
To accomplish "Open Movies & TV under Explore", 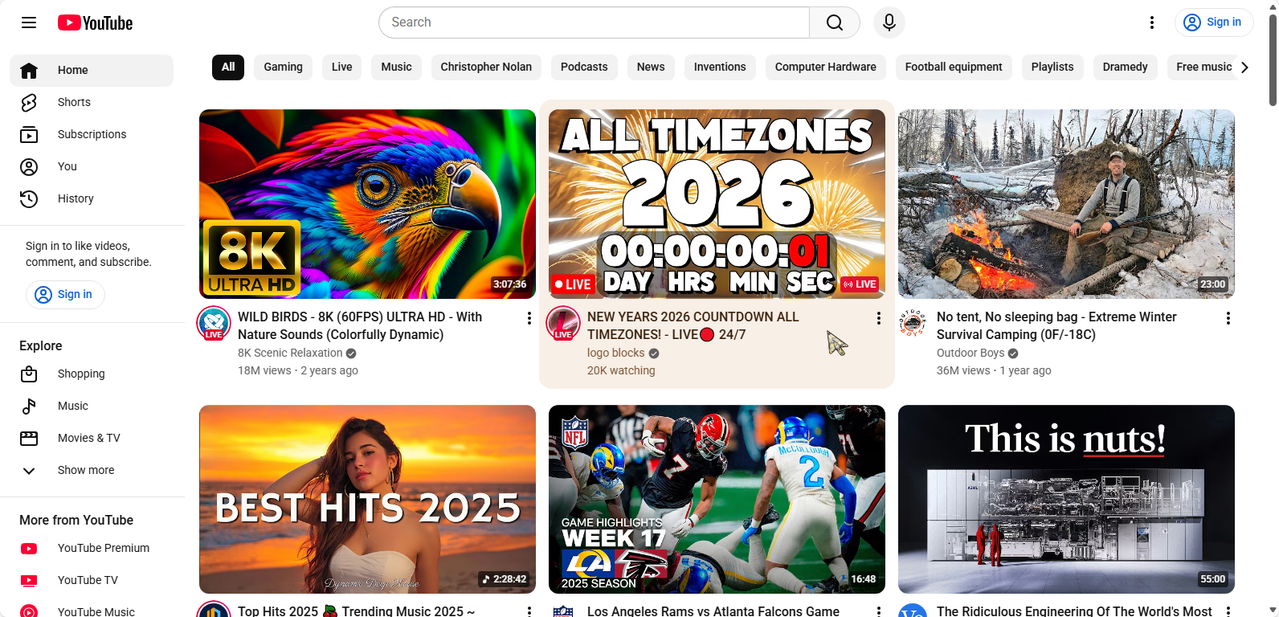I will click(92, 438).
